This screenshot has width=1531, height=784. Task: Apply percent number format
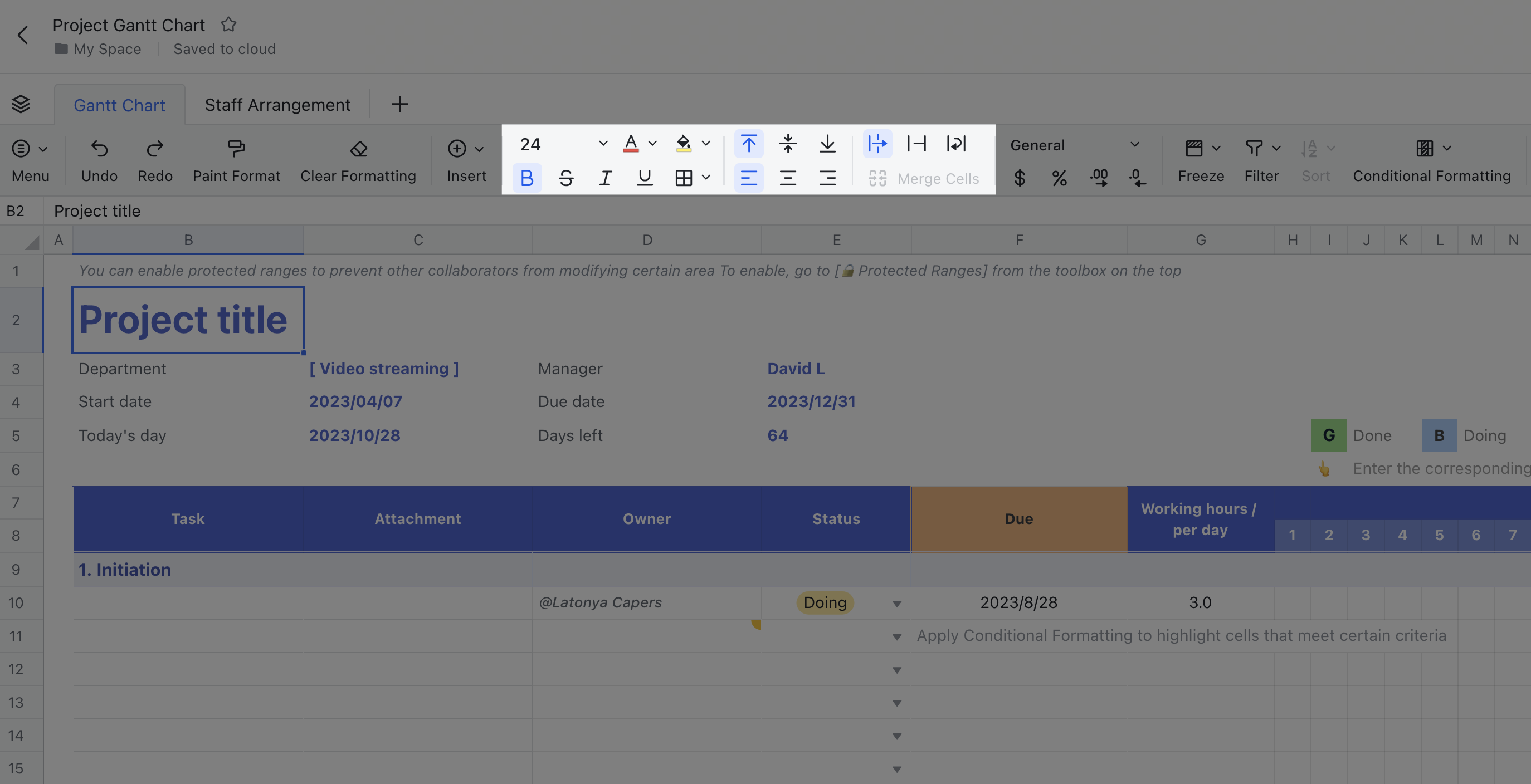(1059, 178)
